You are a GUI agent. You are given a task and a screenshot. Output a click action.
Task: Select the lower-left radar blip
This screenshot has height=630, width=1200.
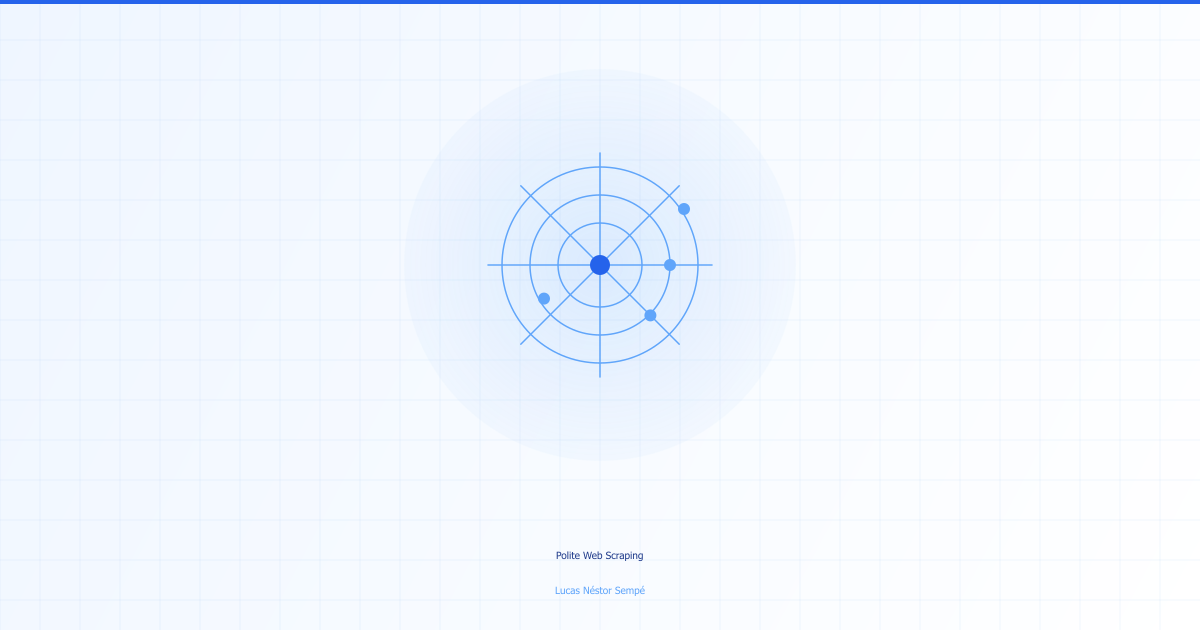(x=544, y=298)
